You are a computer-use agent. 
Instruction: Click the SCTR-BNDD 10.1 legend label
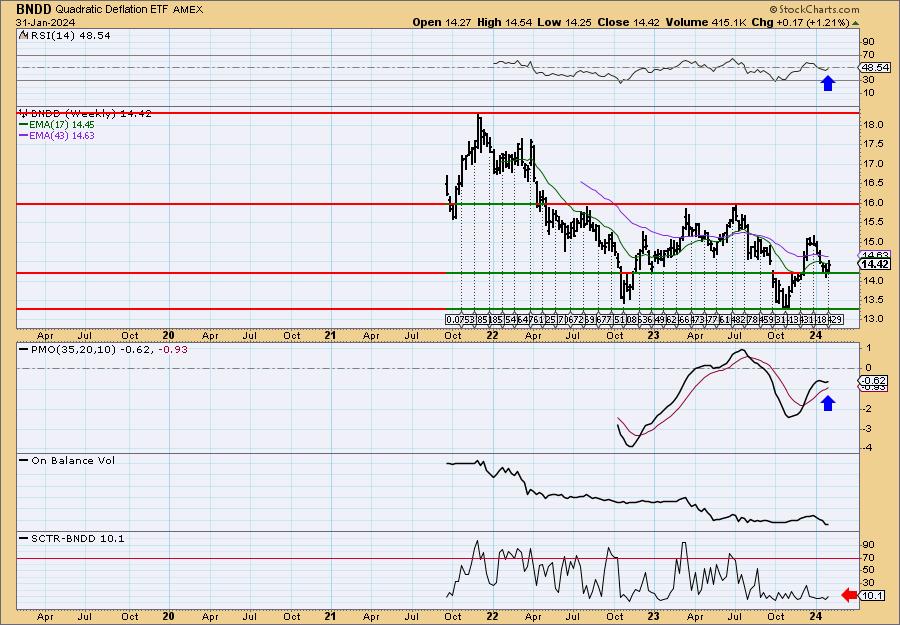pos(77,538)
